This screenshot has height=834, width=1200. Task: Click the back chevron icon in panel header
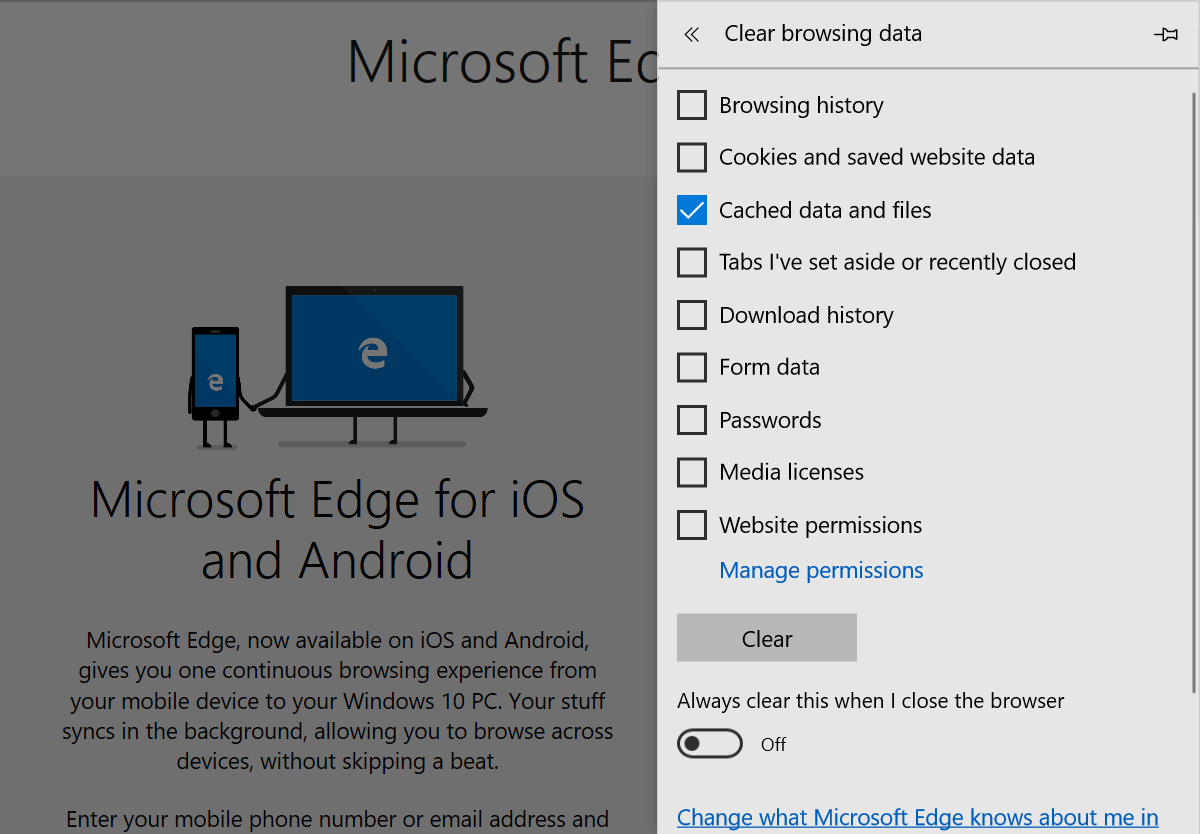pos(691,34)
